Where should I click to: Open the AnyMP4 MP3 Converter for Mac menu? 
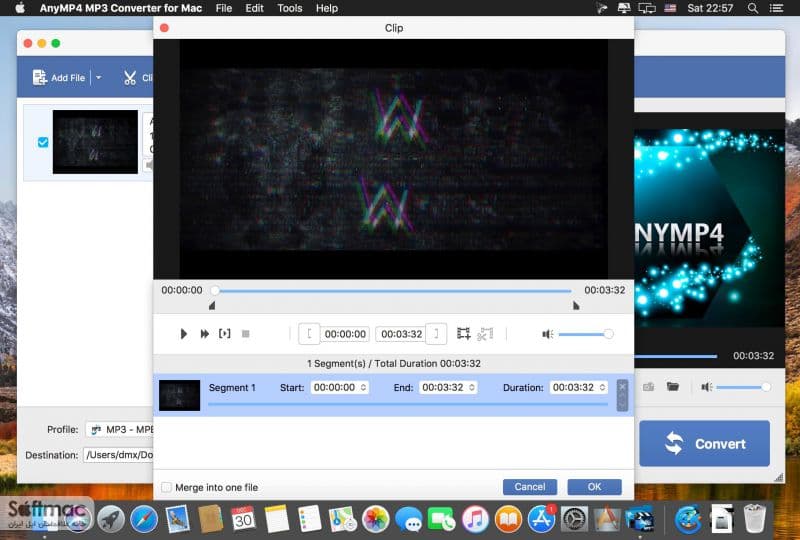click(x=121, y=8)
